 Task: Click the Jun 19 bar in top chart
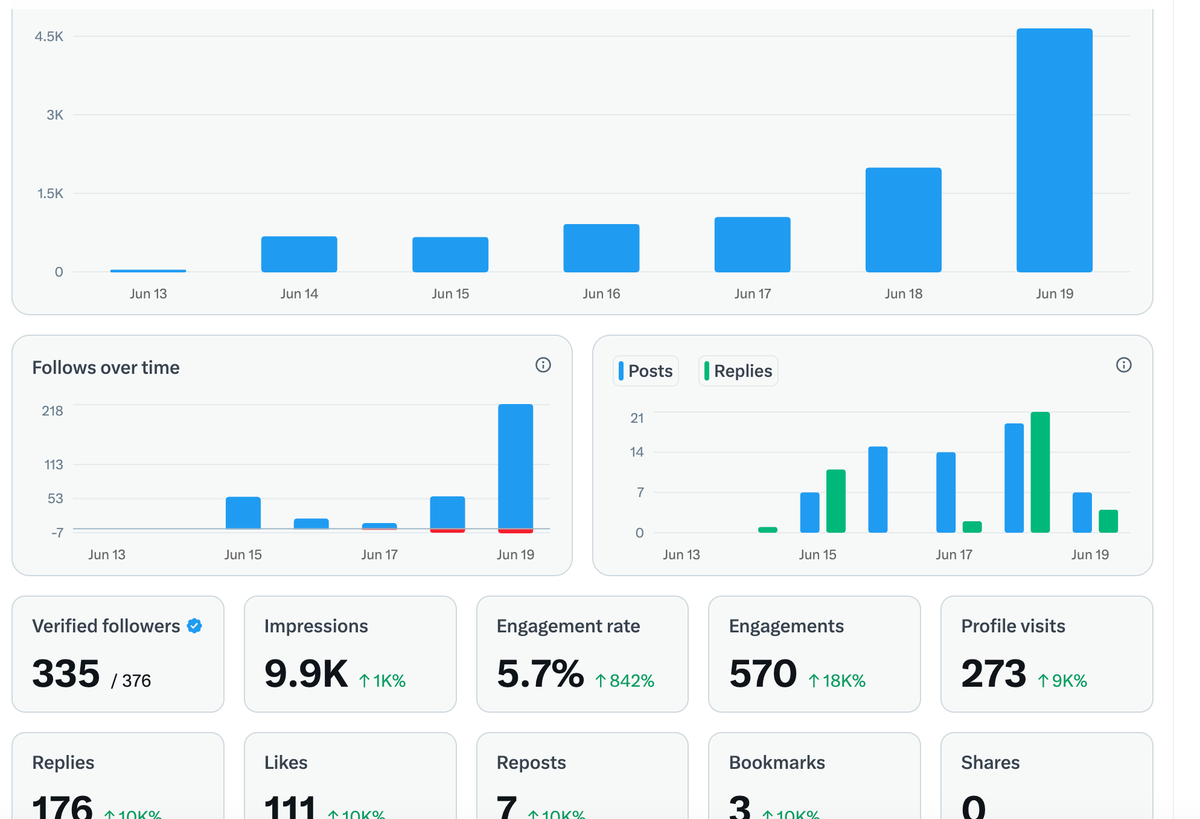click(1054, 150)
